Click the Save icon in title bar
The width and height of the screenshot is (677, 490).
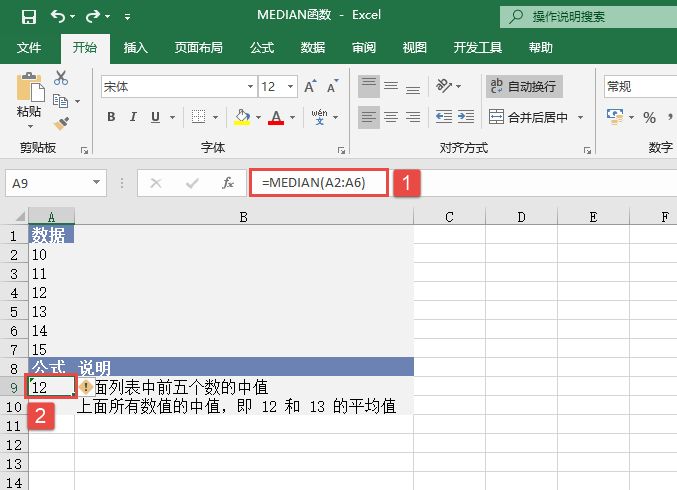28,17
